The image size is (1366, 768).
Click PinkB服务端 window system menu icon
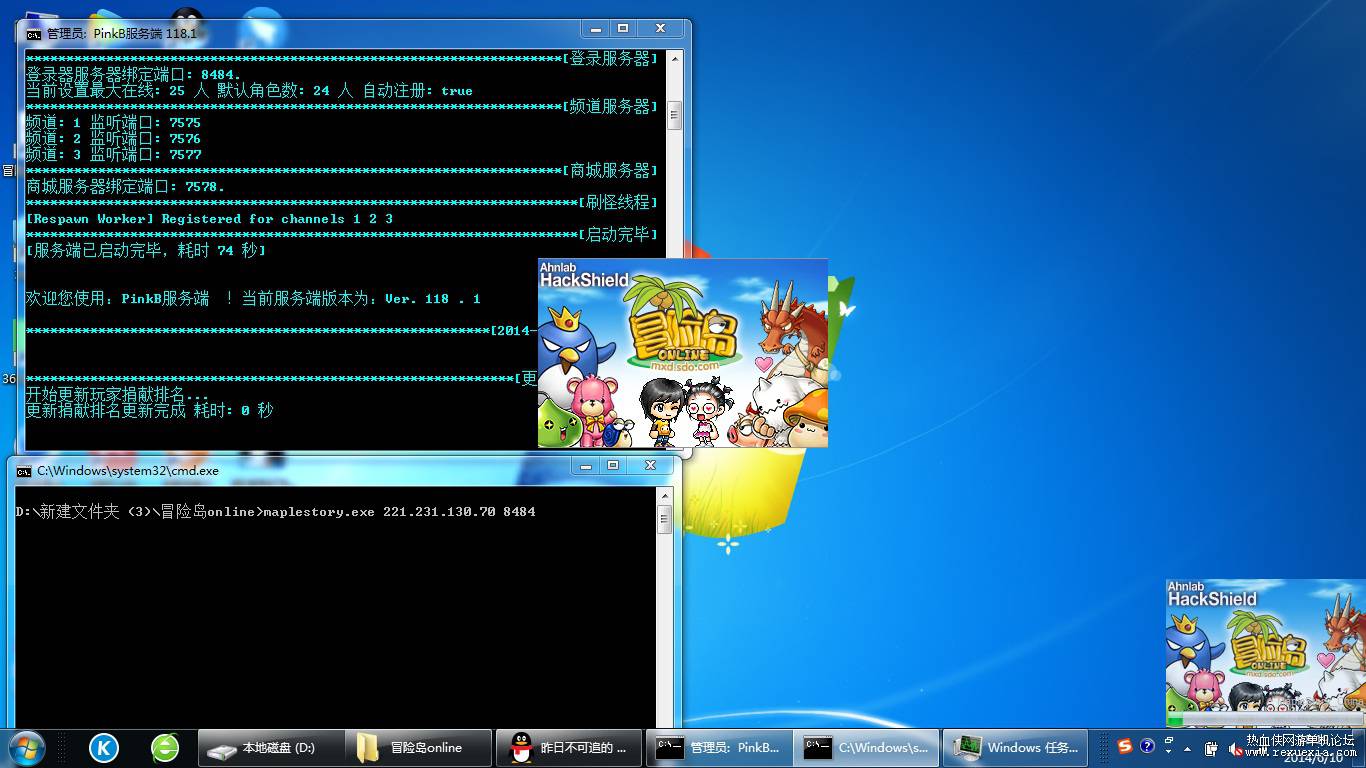click(x=34, y=33)
